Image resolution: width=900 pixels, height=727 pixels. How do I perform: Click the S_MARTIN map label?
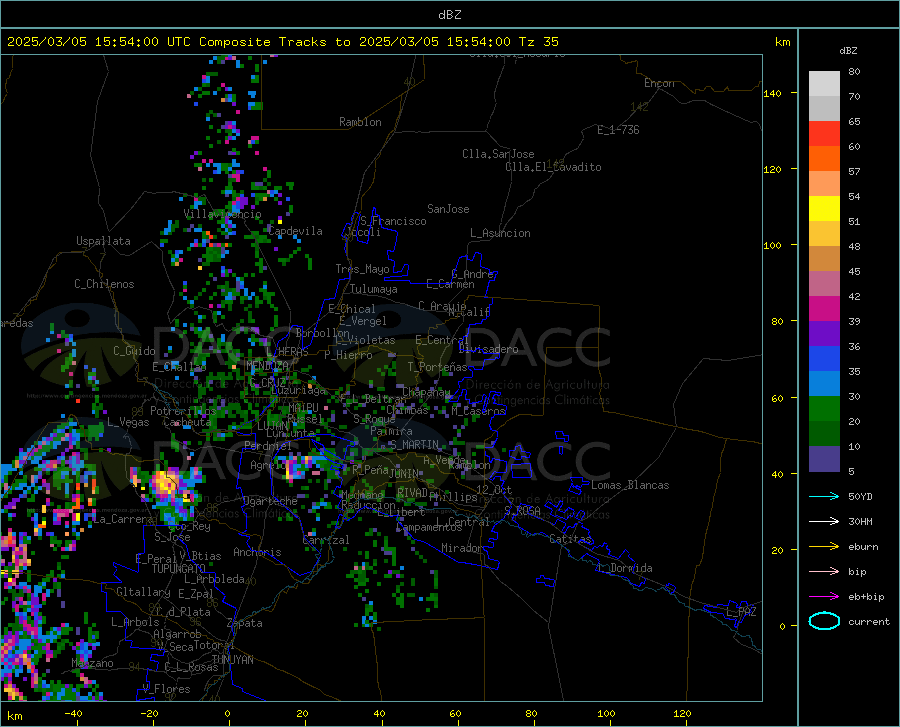pyautogui.click(x=414, y=445)
